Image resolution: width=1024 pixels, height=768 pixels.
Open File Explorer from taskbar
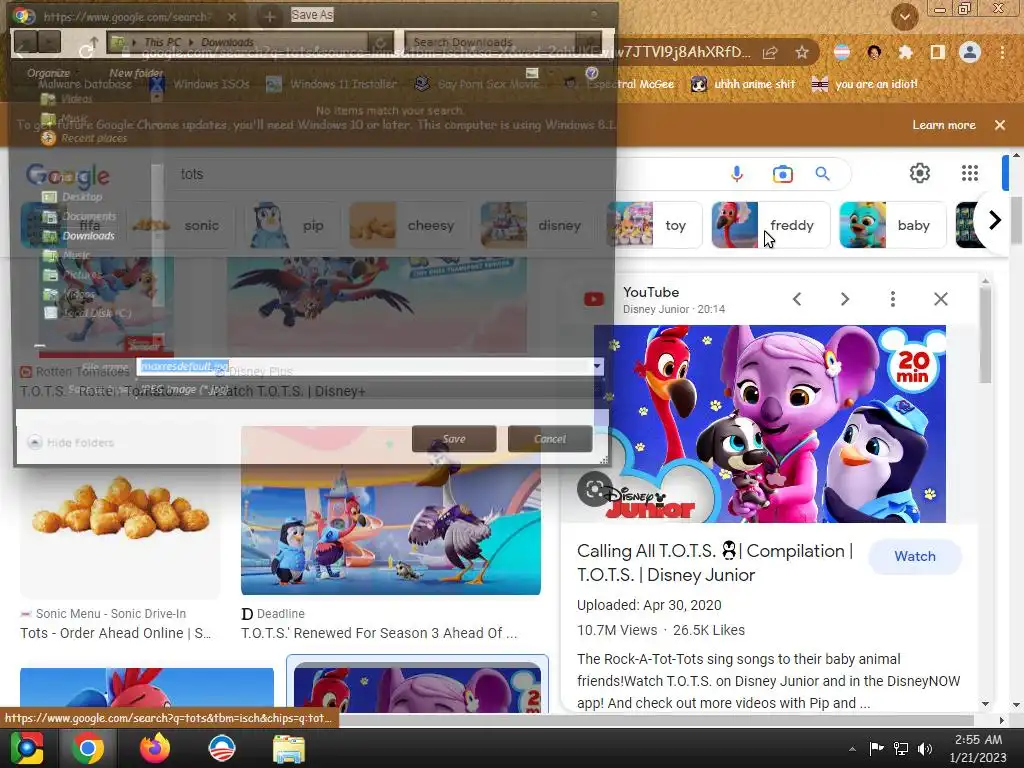click(289, 748)
